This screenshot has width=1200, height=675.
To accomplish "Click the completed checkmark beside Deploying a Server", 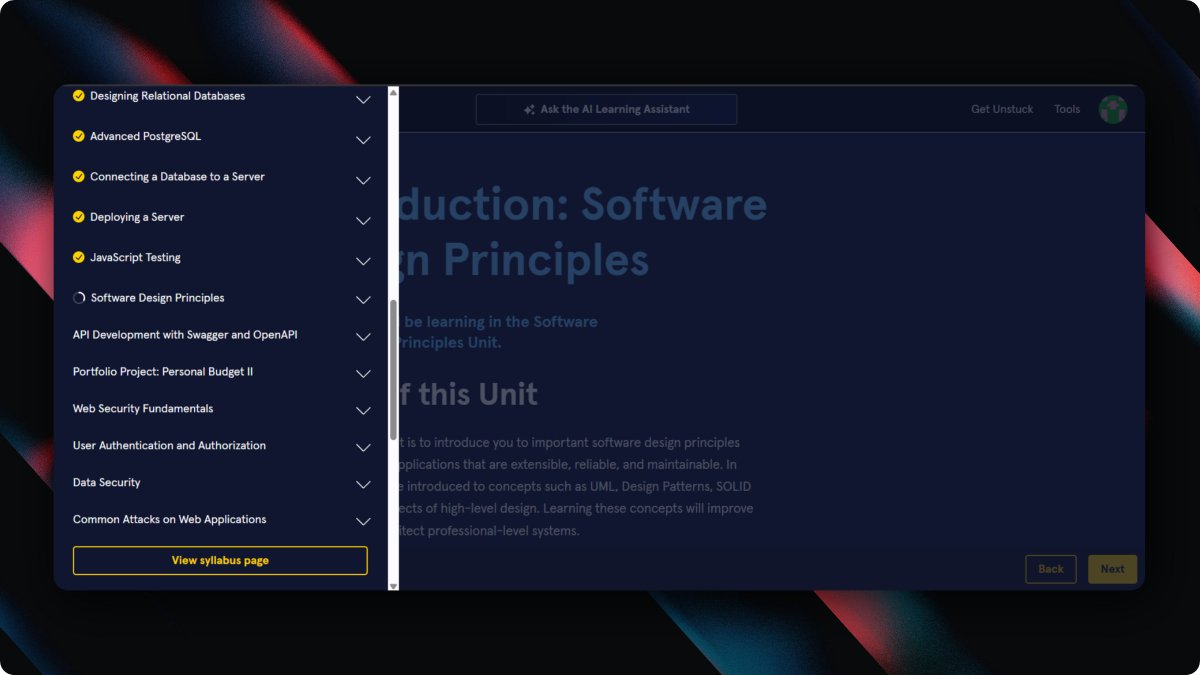I will (x=79, y=217).
